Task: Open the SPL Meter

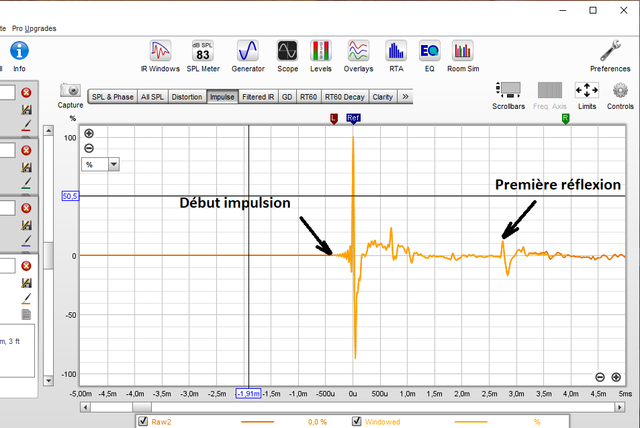Action: [203, 56]
